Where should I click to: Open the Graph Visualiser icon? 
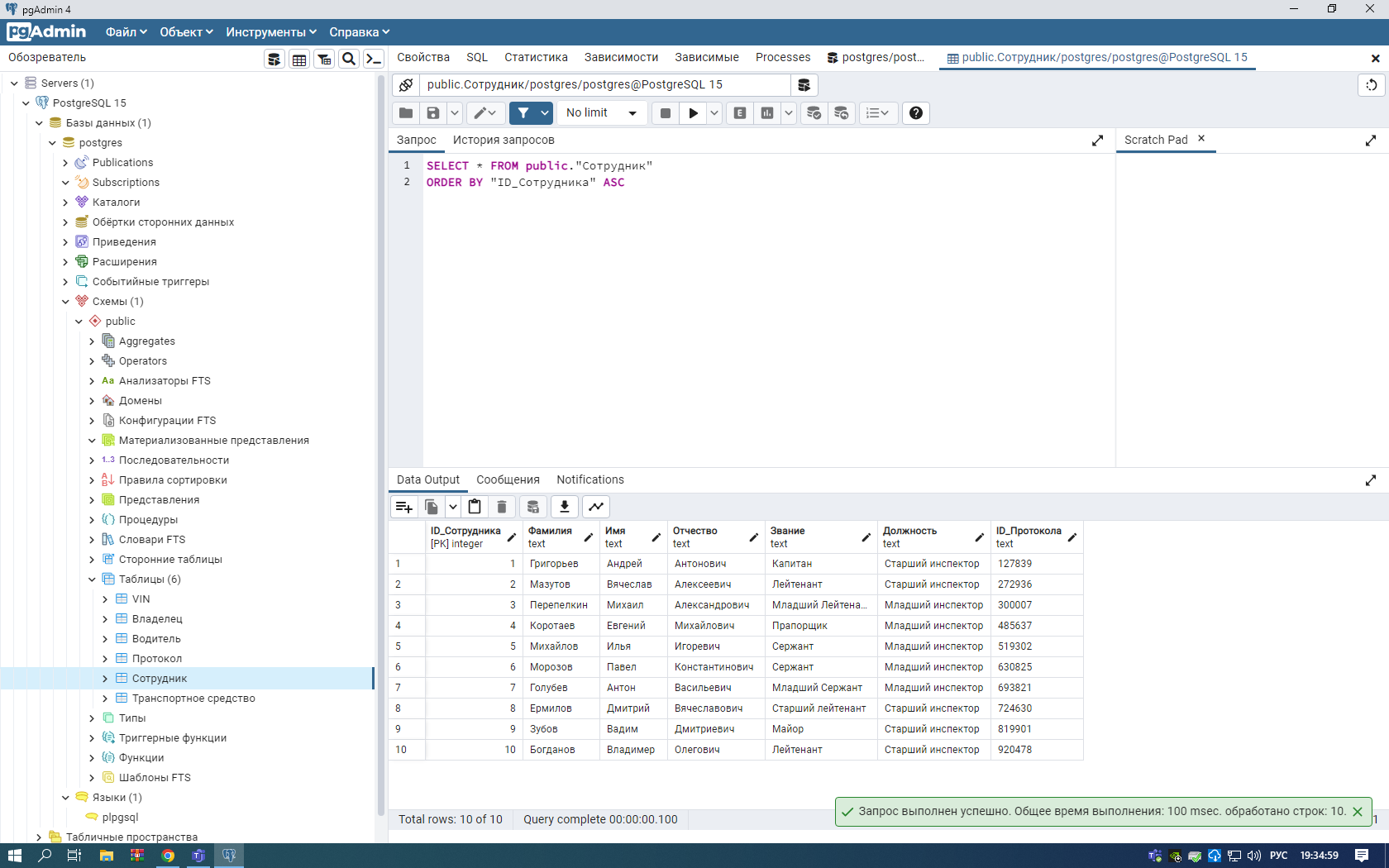coord(596,507)
